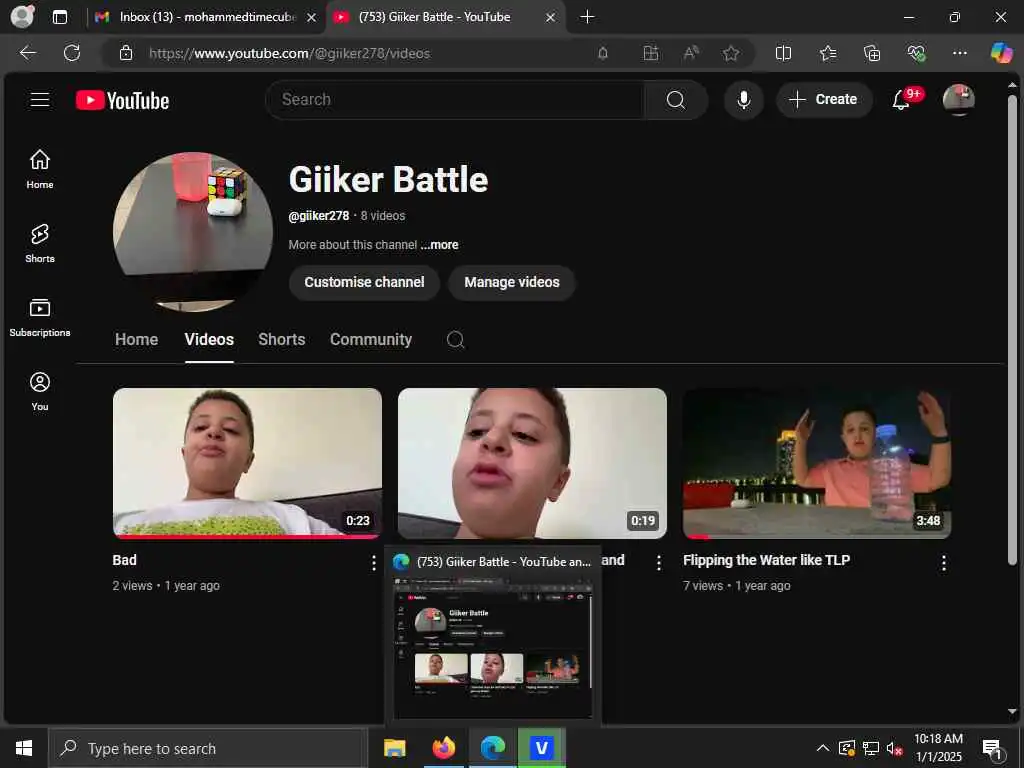Select the Videos tab
1024x768 pixels.
(x=209, y=340)
